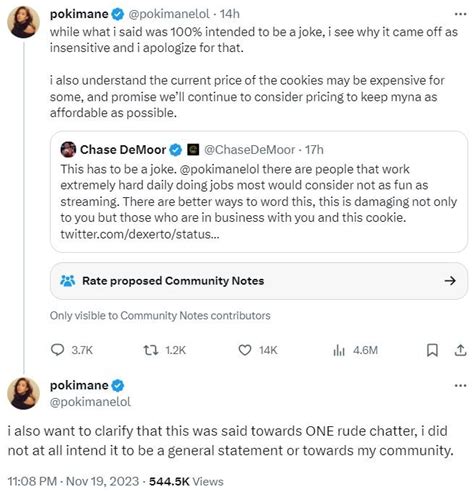Screen dimensions: 474x492
Task: Click the @pokimanelol handle in top tweet
Action: click(x=169, y=14)
